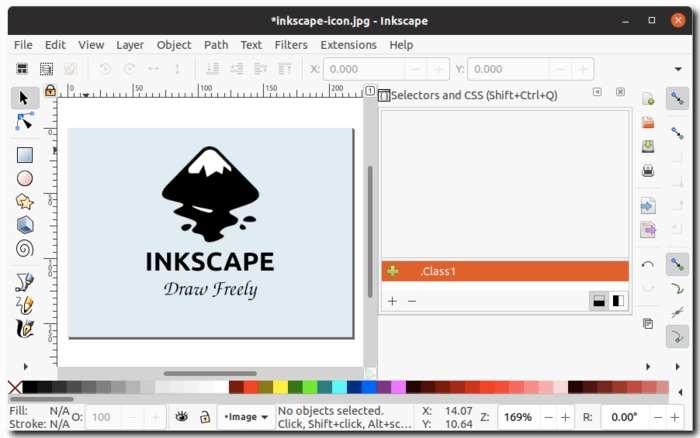Pick the Star and polygon tool
Image resolution: width=700 pixels, height=438 pixels.
coord(25,202)
